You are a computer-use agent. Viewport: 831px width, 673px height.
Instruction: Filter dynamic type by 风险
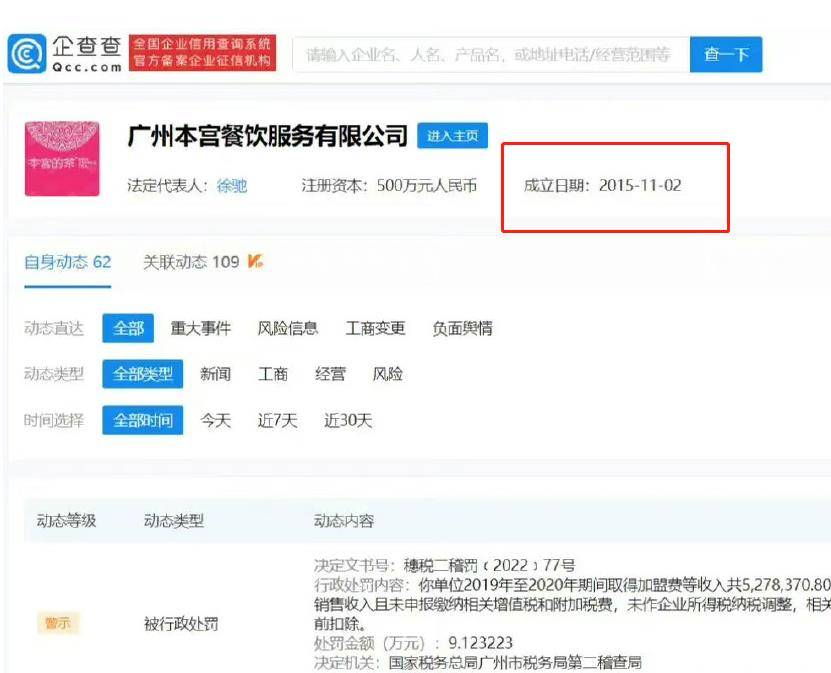387,374
